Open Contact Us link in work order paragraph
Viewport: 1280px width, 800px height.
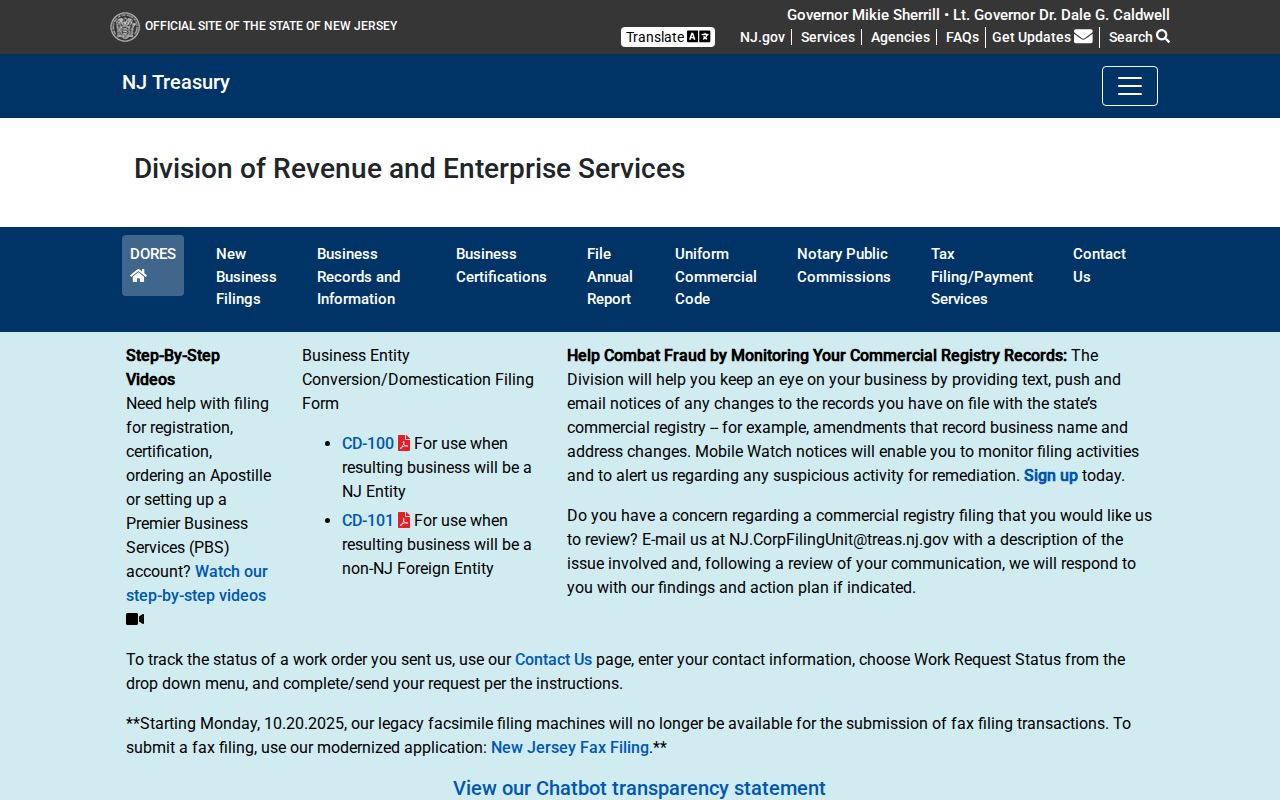coord(553,659)
